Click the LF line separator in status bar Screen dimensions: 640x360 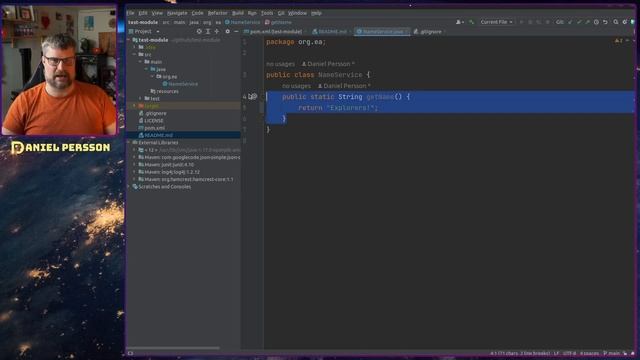point(556,353)
